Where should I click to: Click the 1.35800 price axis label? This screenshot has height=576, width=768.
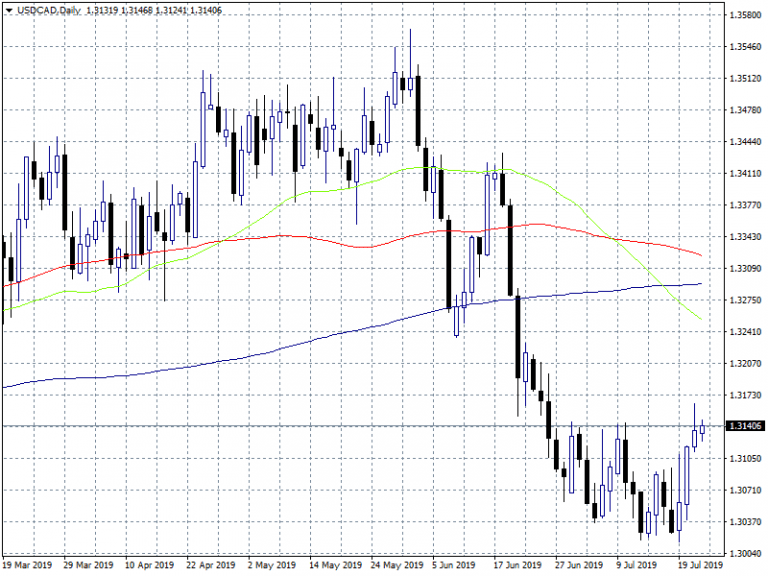741,15
